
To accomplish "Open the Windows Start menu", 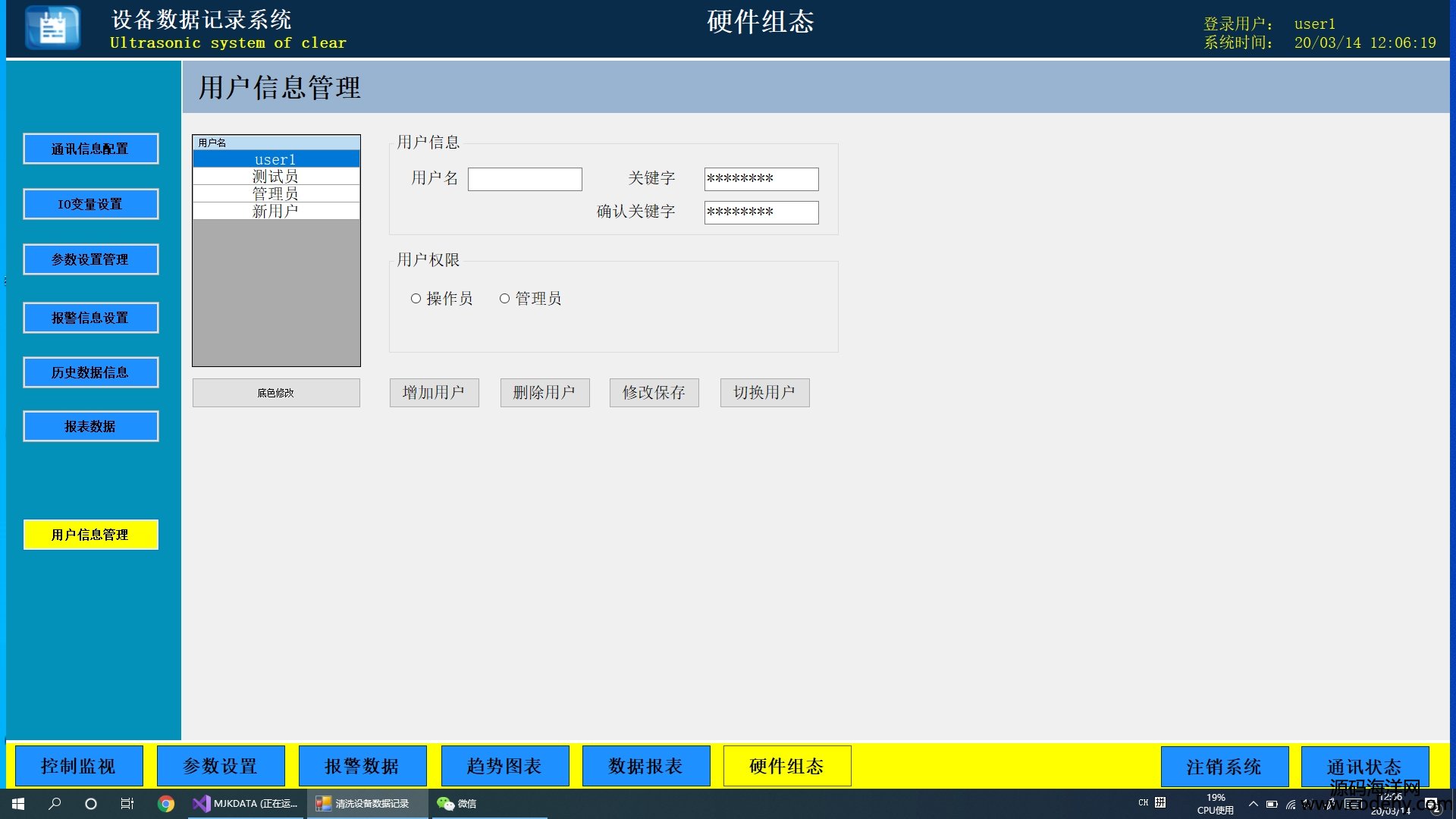I will pos(18,804).
